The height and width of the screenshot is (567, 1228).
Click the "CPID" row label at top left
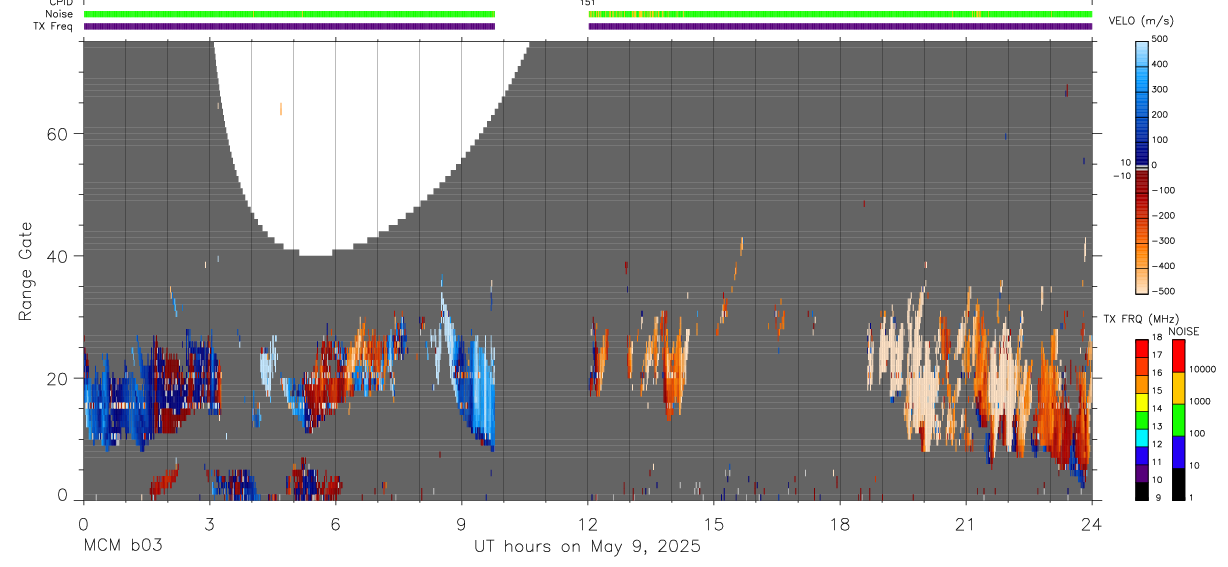pos(61,4)
